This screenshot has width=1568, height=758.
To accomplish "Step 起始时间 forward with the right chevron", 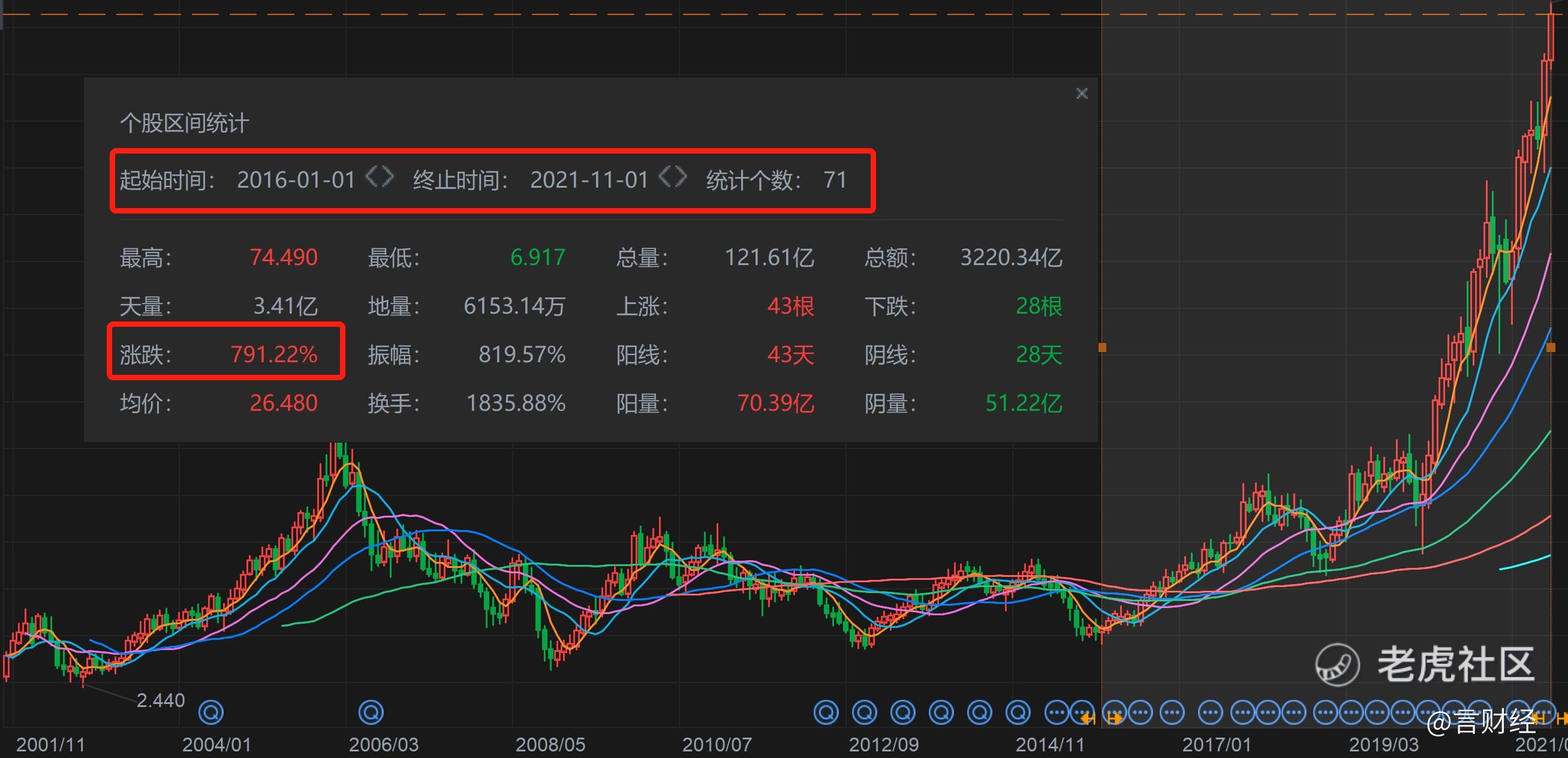I will click(x=387, y=177).
